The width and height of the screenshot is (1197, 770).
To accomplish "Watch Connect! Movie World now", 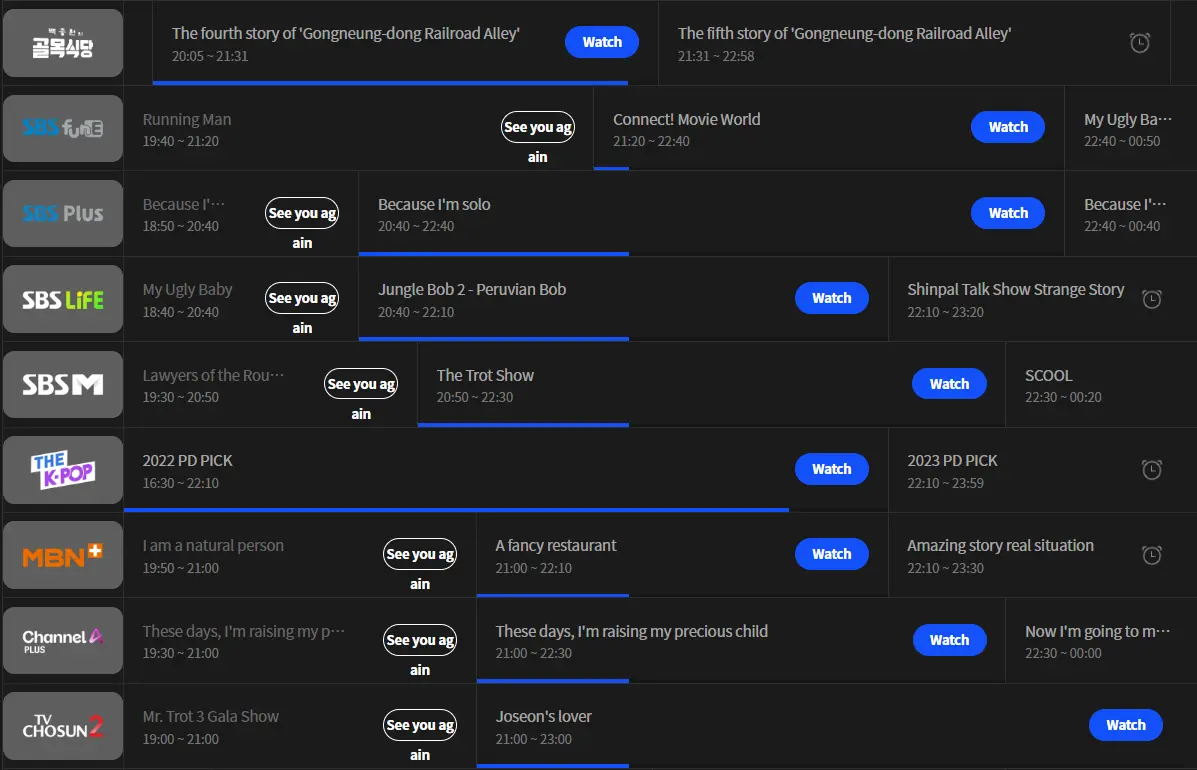I will [1008, 127].
